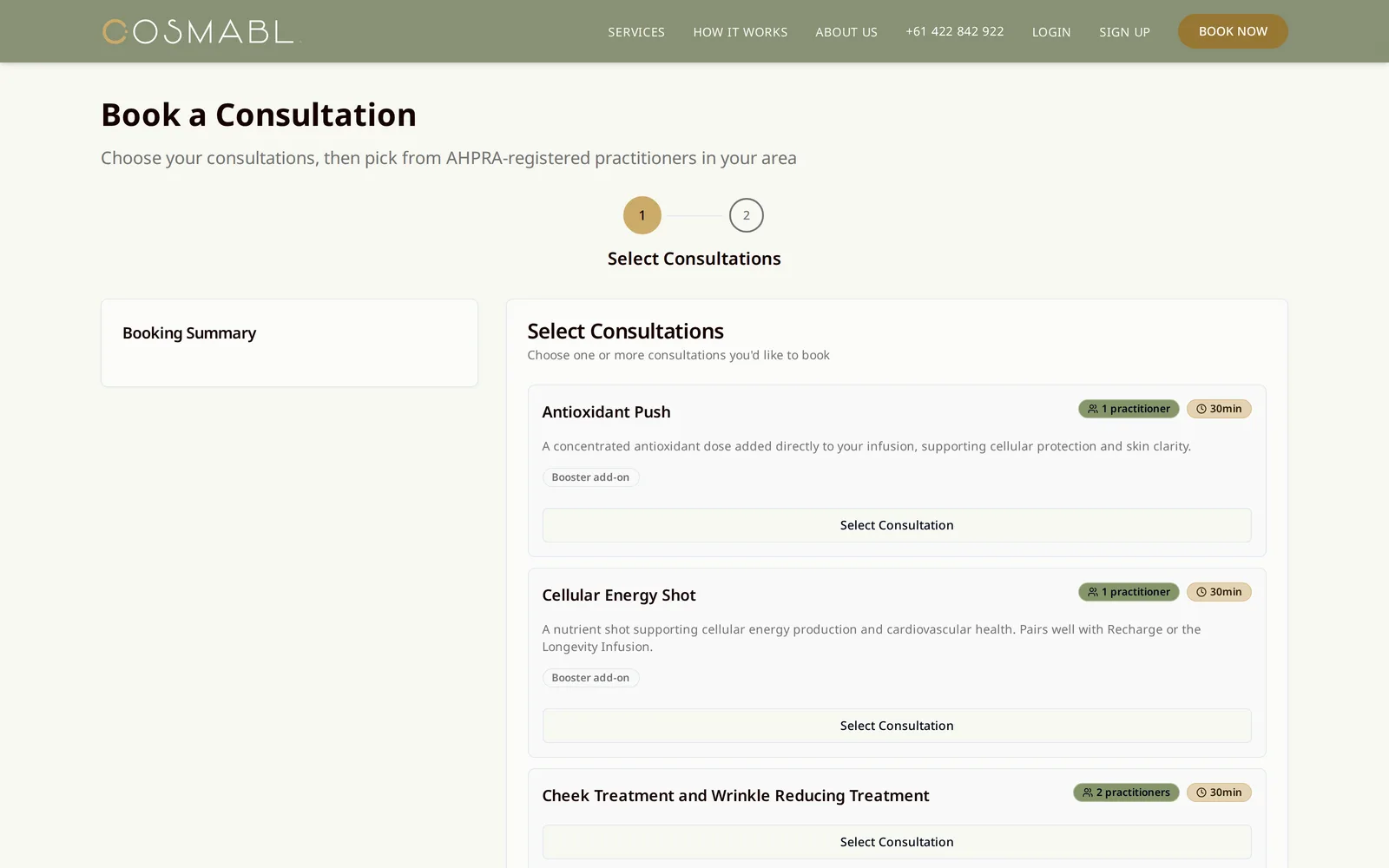This screenshot has width=1389, height=868.
Task: Open the Login page
Action: point(1051,32)
